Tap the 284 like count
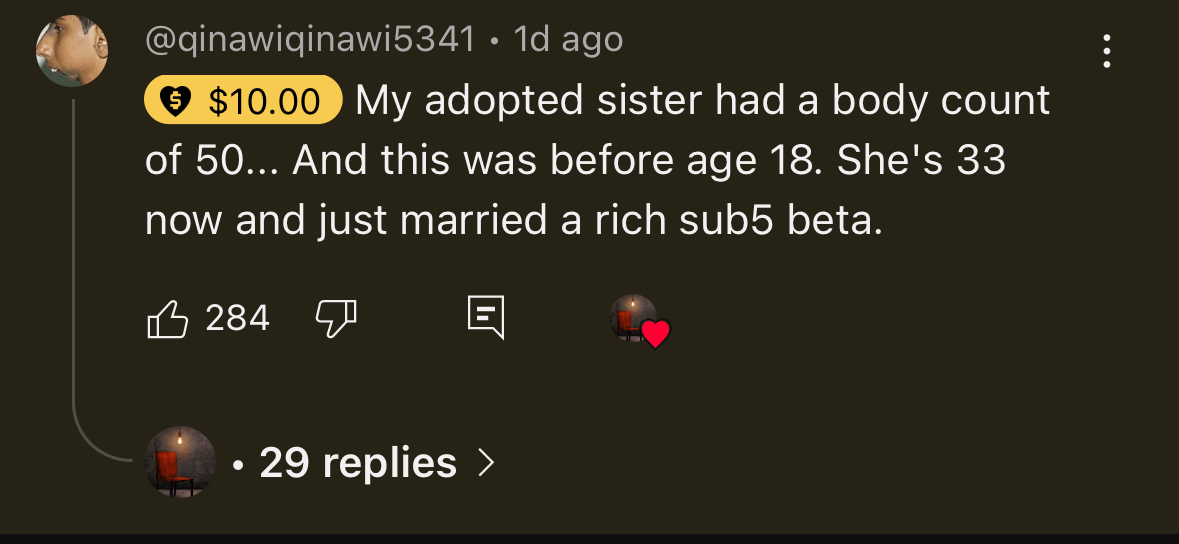1179x544 pixels. [238, 318]
